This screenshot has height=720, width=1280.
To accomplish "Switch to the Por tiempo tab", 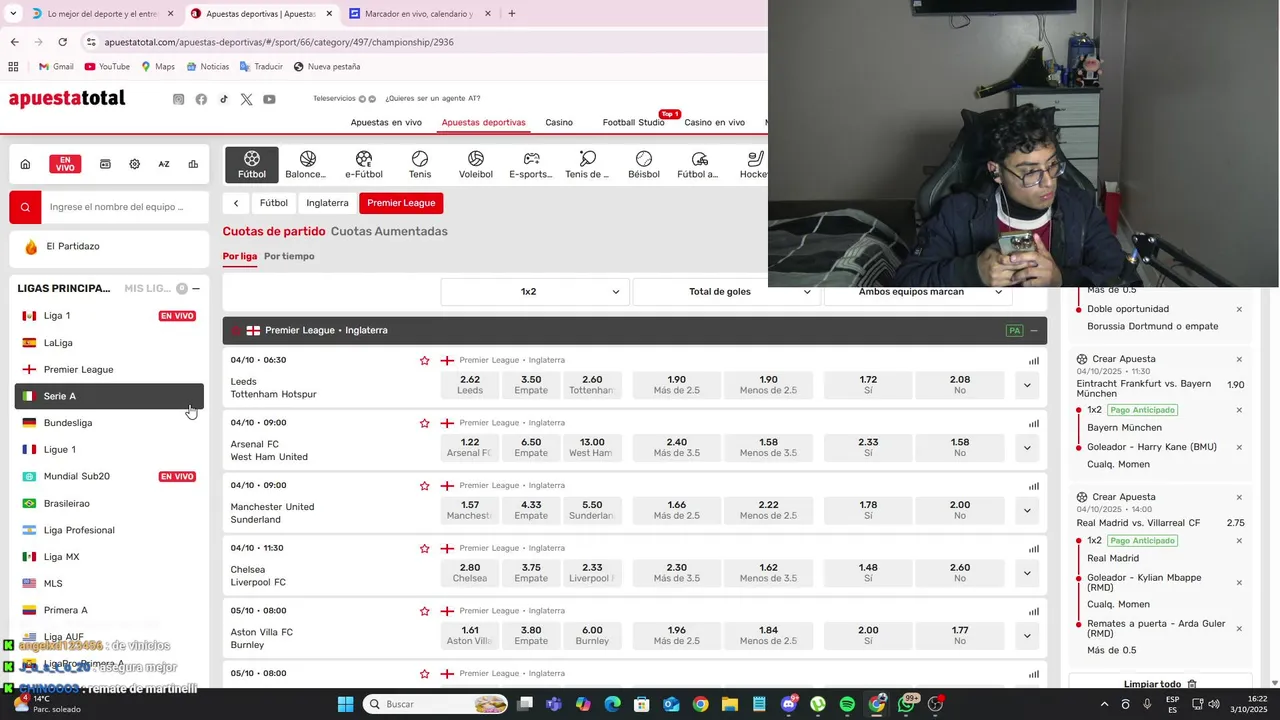I will point(289,256).
